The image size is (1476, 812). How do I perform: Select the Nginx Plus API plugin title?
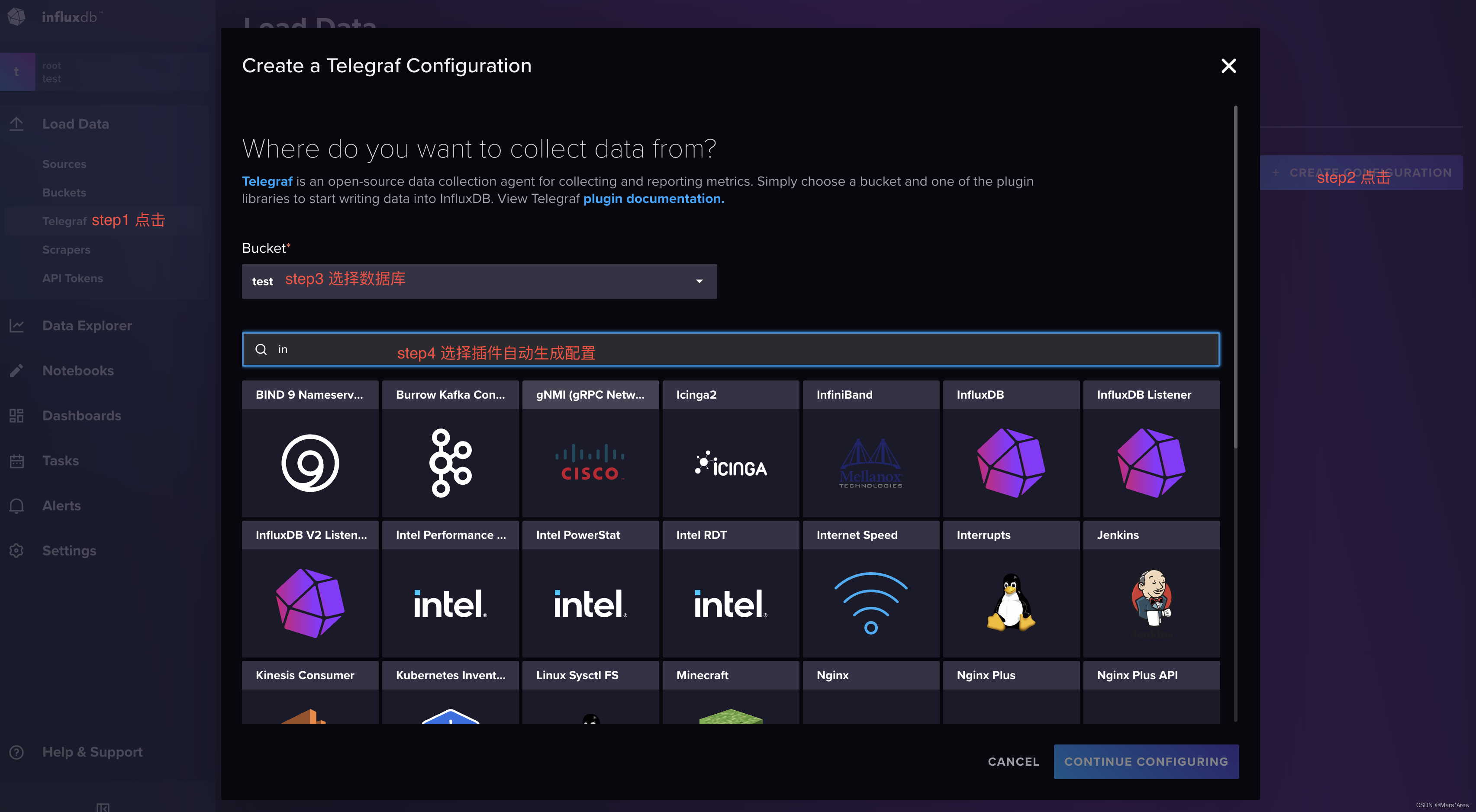pyautogui.click(x=1138, y=675)
